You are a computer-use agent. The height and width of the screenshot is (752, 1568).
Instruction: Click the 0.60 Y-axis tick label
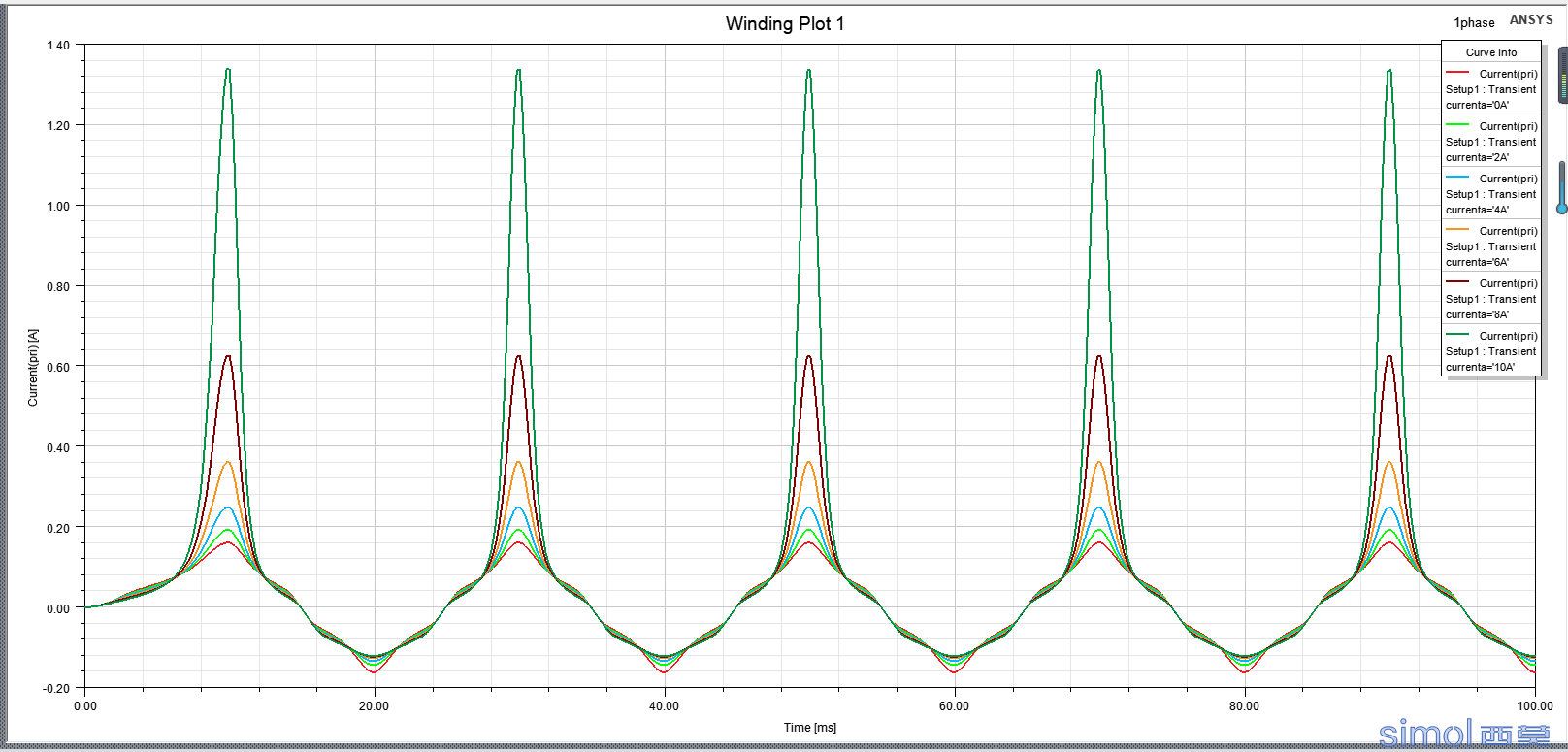click(58, 368)
